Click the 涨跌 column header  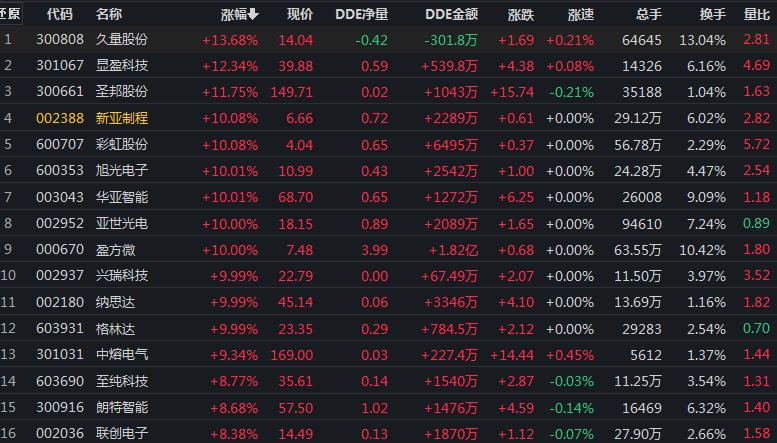pos(520,15)
